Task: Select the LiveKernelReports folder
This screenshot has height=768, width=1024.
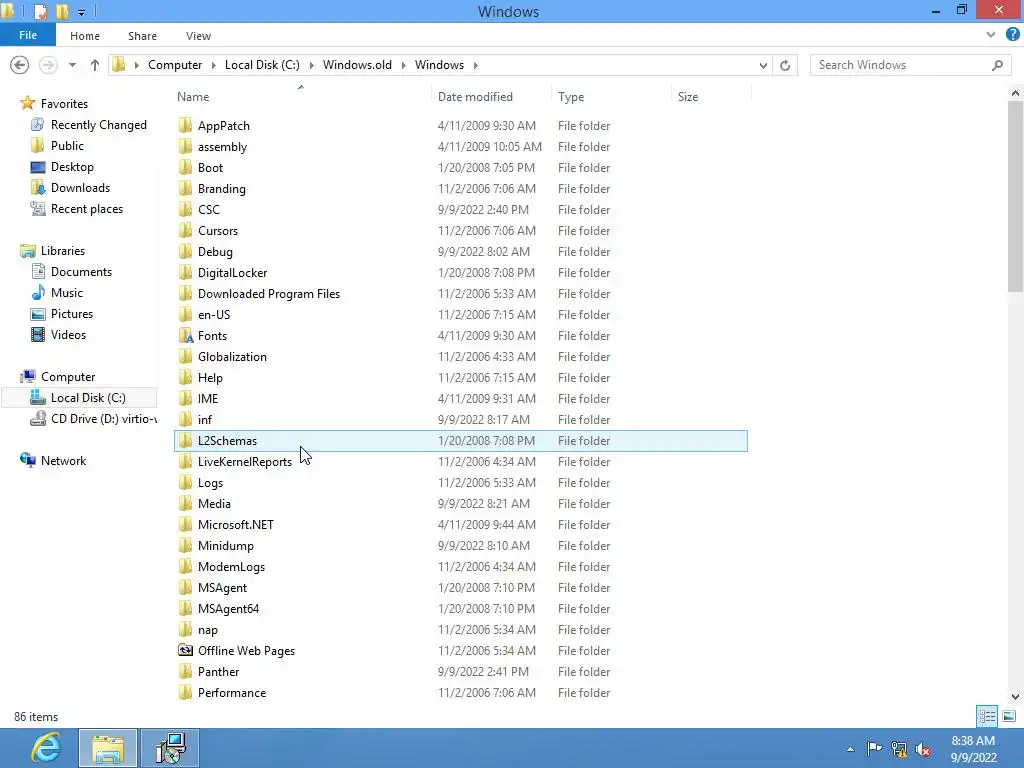Action: tap(245, 462)
